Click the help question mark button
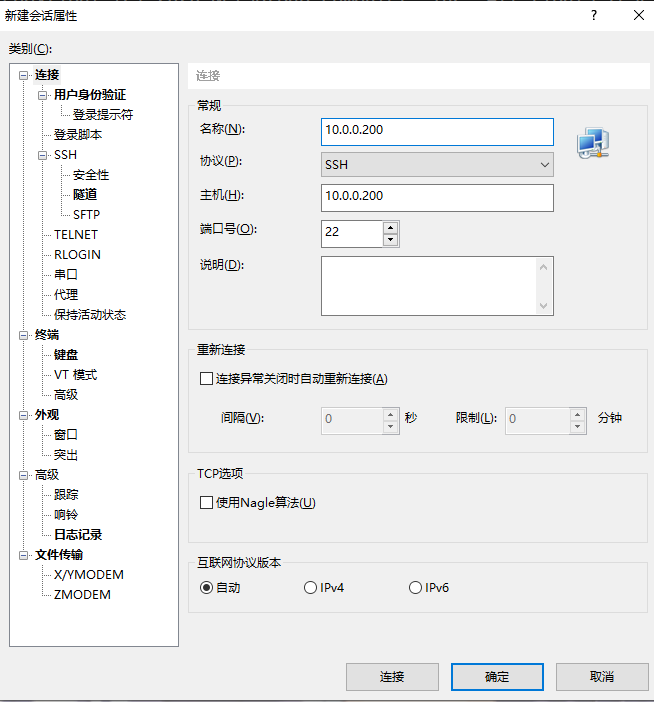The height and width of the screenshot is (702, 654). click(x=594, y=16)
